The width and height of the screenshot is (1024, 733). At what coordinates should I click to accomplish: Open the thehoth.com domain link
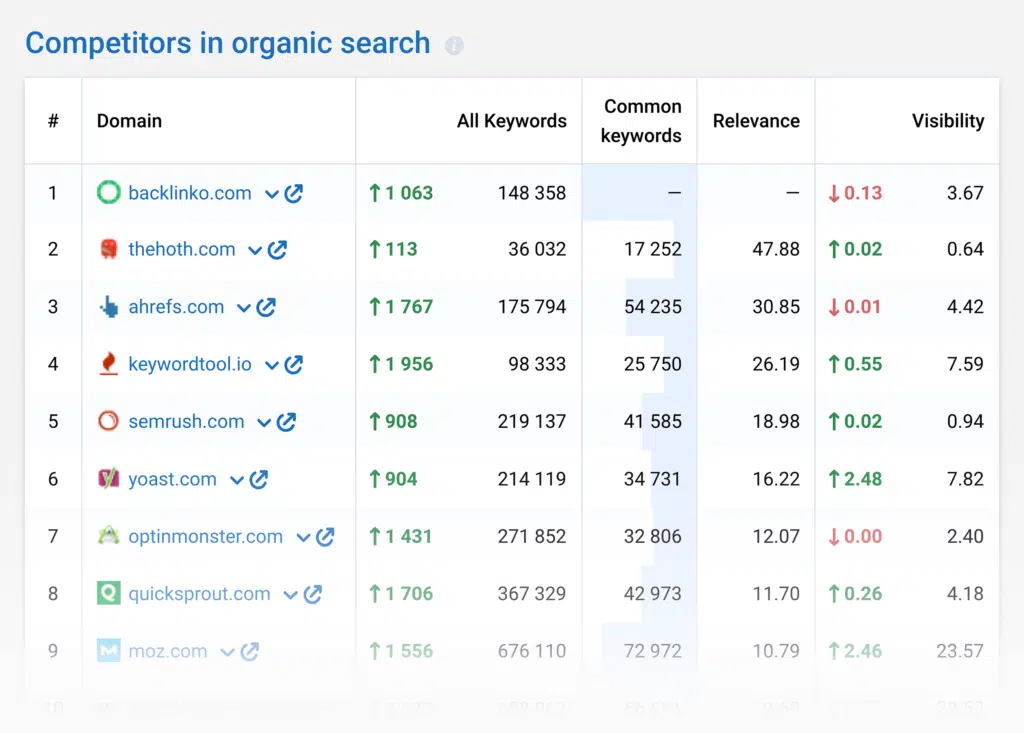[x=181, y=250]
